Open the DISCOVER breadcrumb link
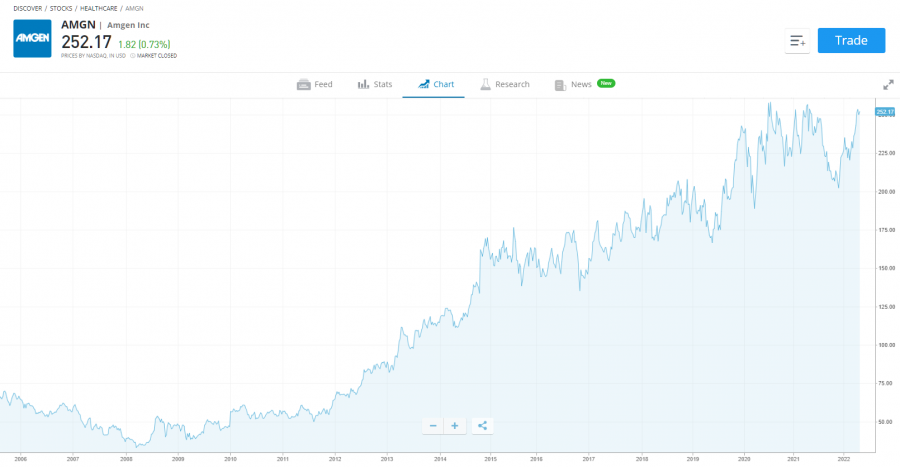The height and width of the screenshot is (467, 900). tap(28, 9)
